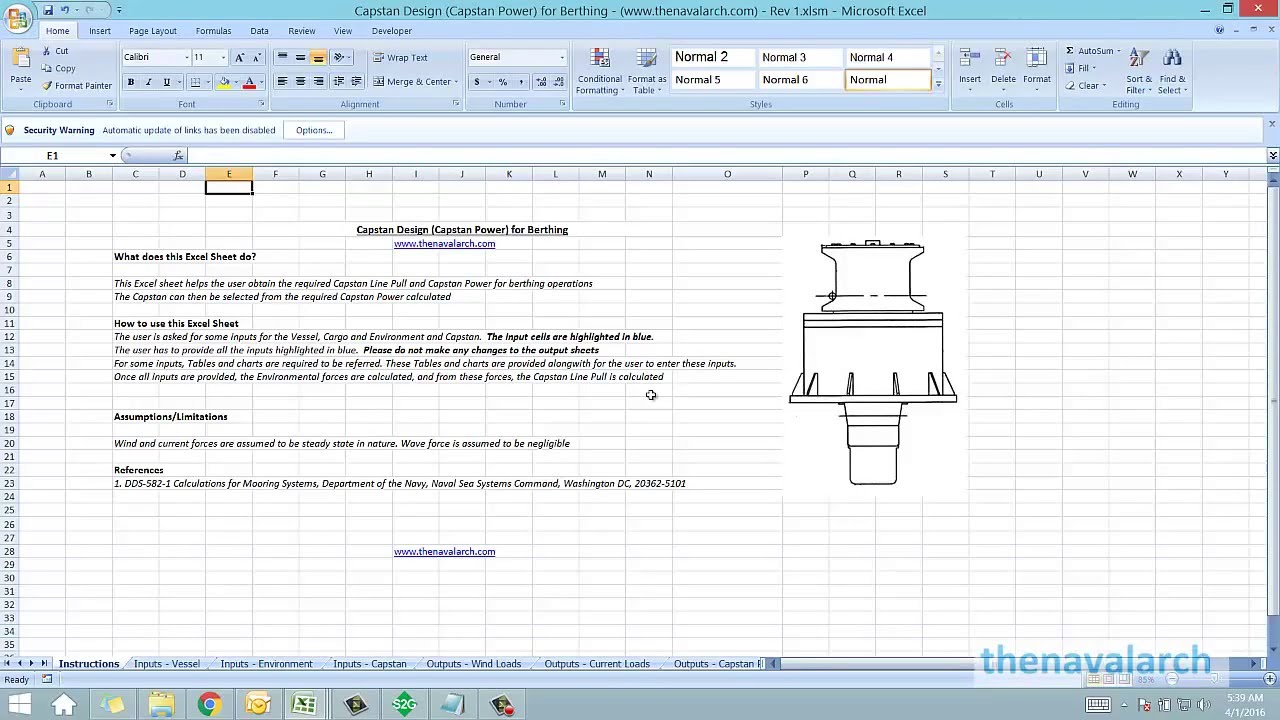
Task: Select the Format Painter brush
Action: (47, 86)
